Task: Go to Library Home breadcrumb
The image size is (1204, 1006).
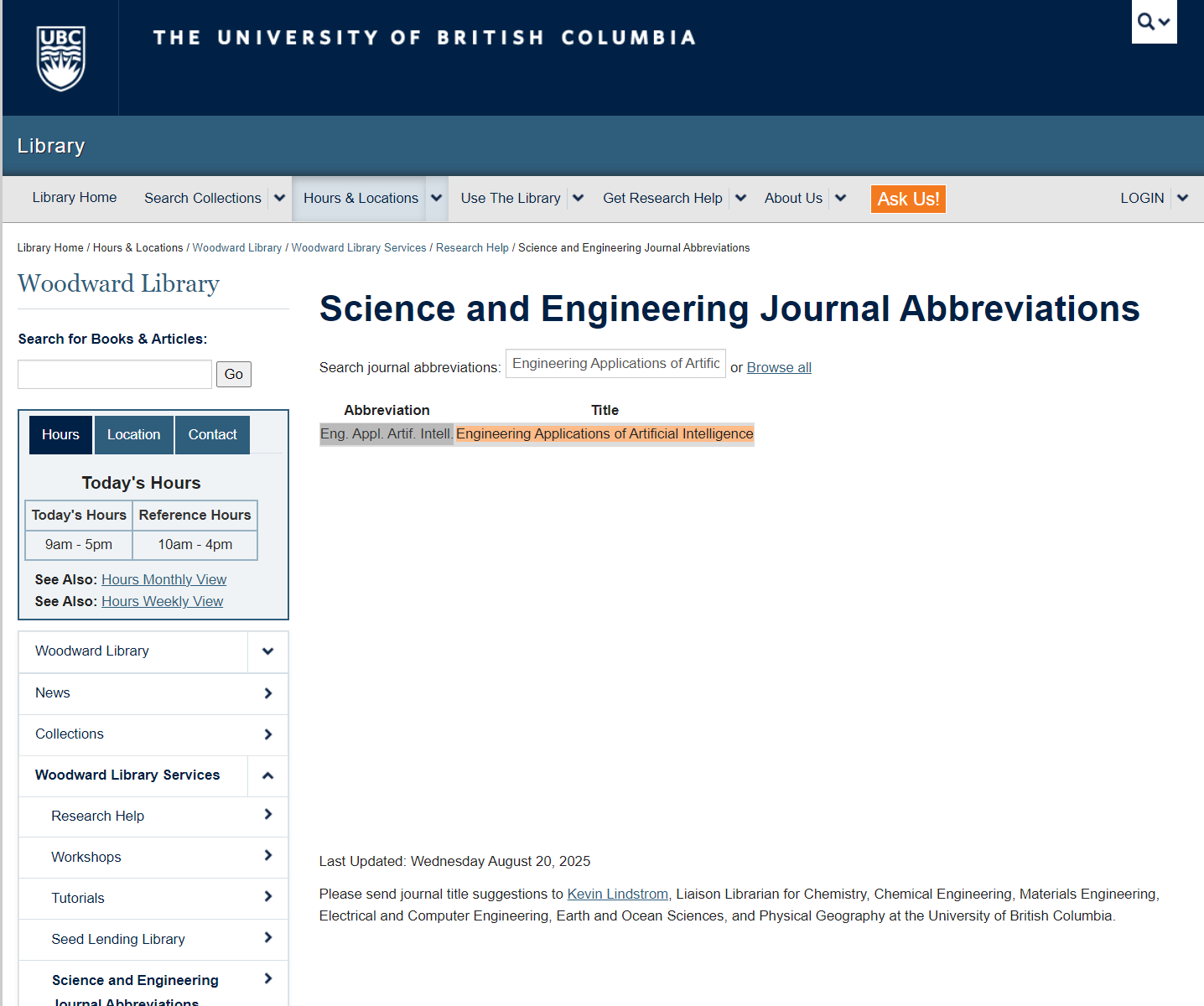Action: [50, 248]
